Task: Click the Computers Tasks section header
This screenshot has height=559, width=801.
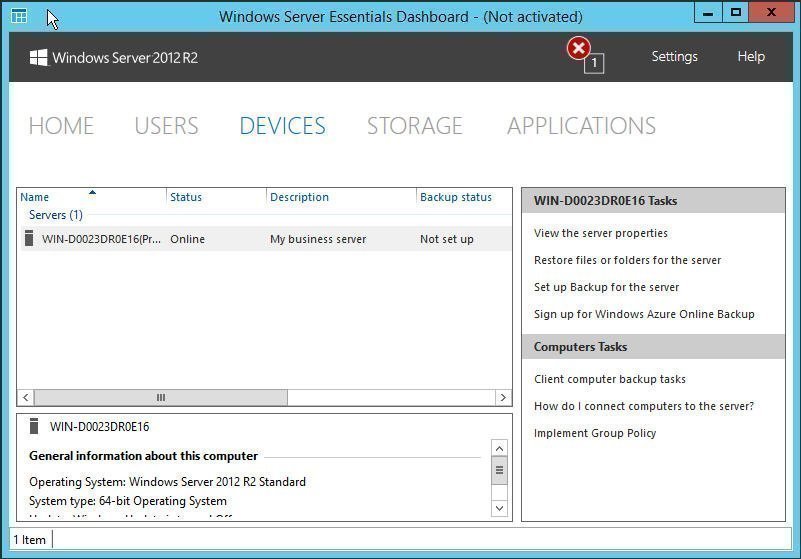Action: pos(653,347)
